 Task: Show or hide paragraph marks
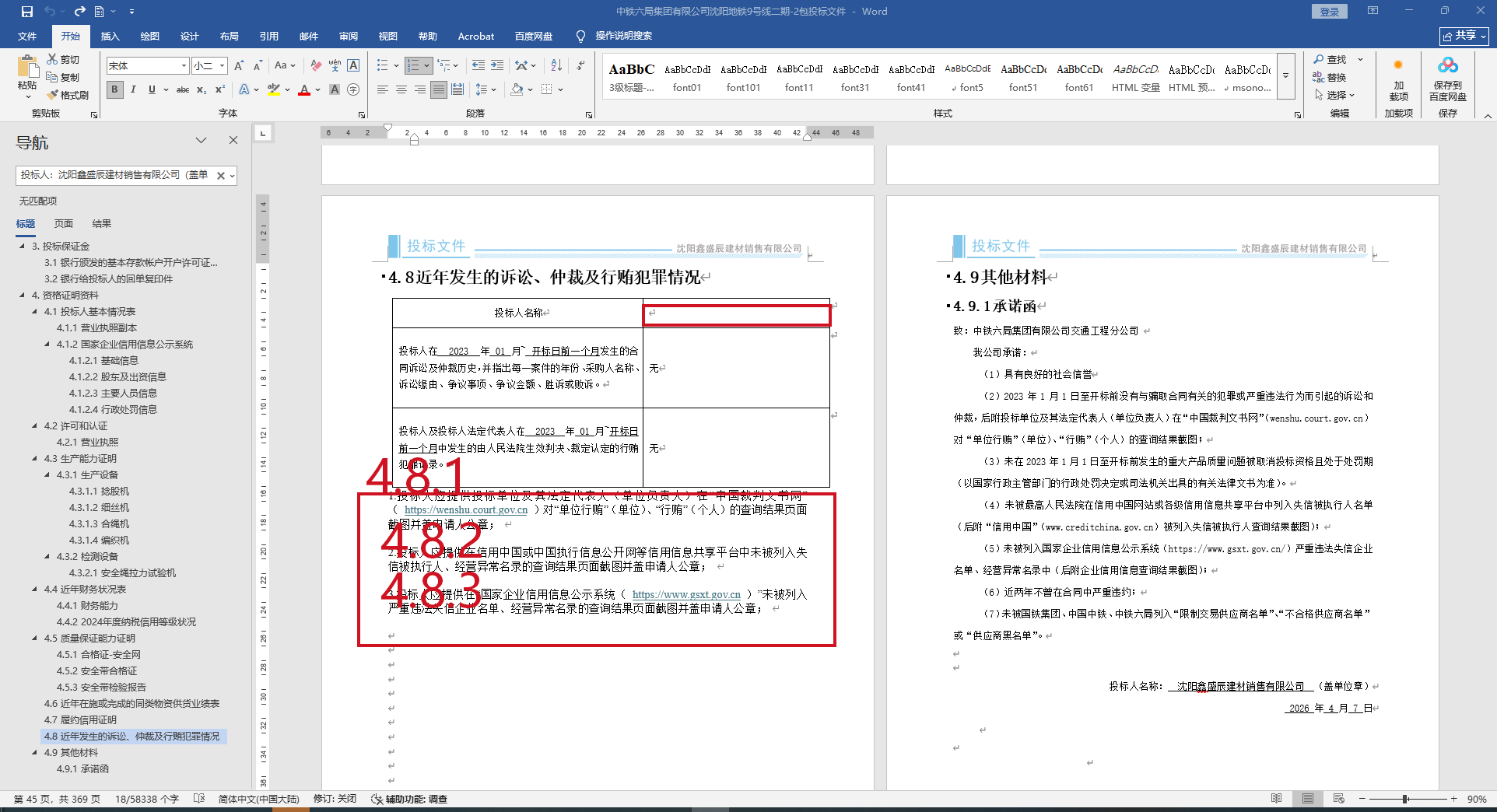pyautogui.click(x=580, y=65)
